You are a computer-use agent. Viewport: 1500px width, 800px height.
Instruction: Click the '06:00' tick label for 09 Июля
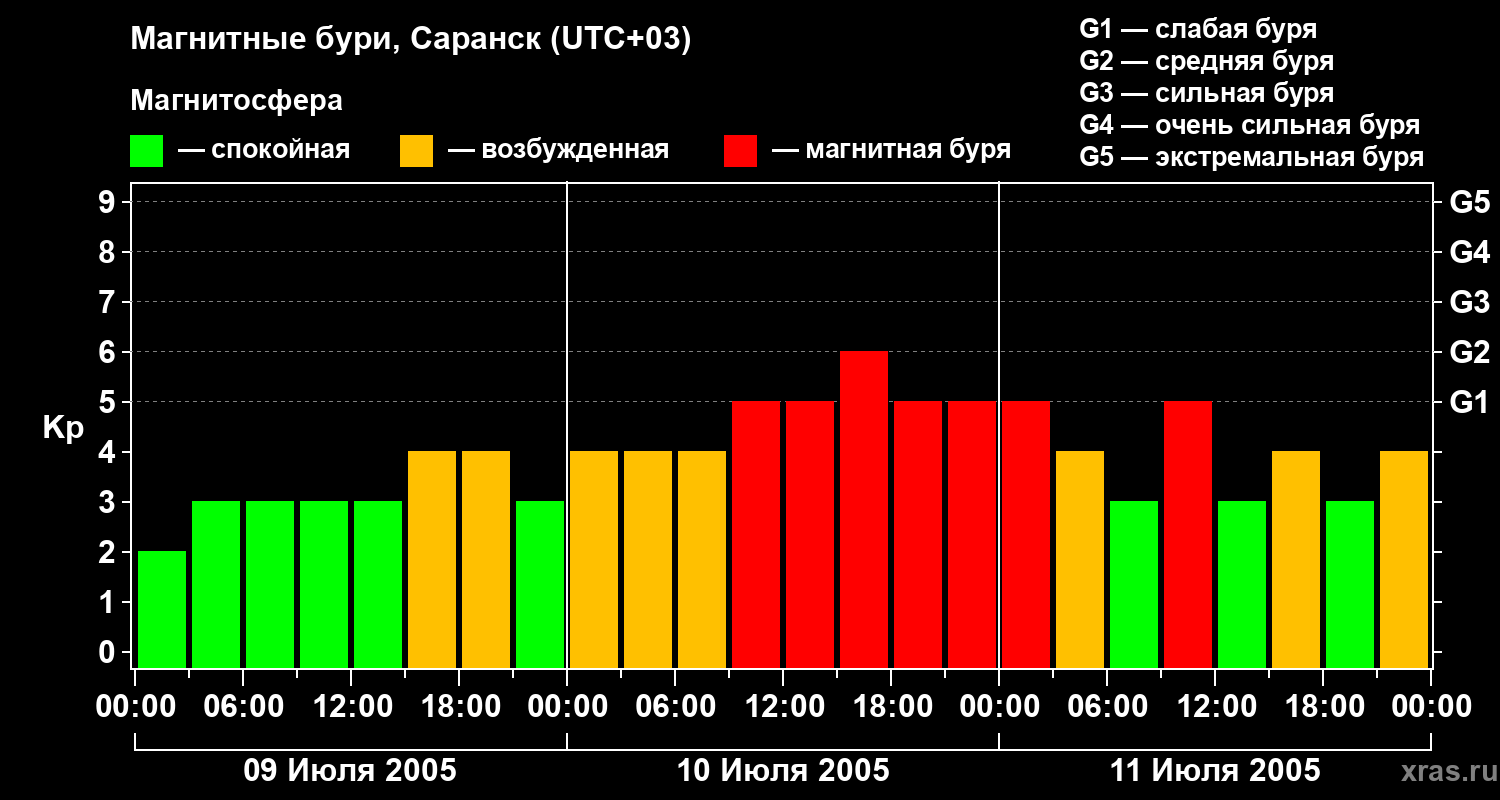(x=243, y=707)
